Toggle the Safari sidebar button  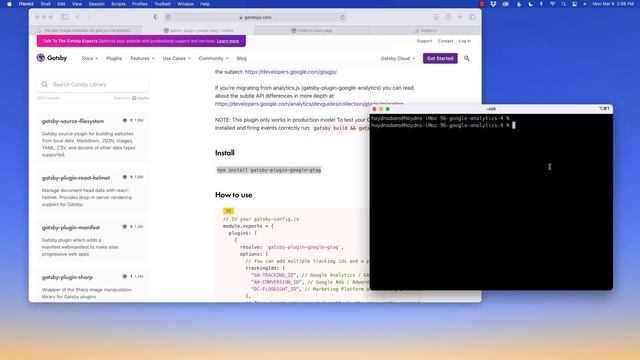(64, 17)
